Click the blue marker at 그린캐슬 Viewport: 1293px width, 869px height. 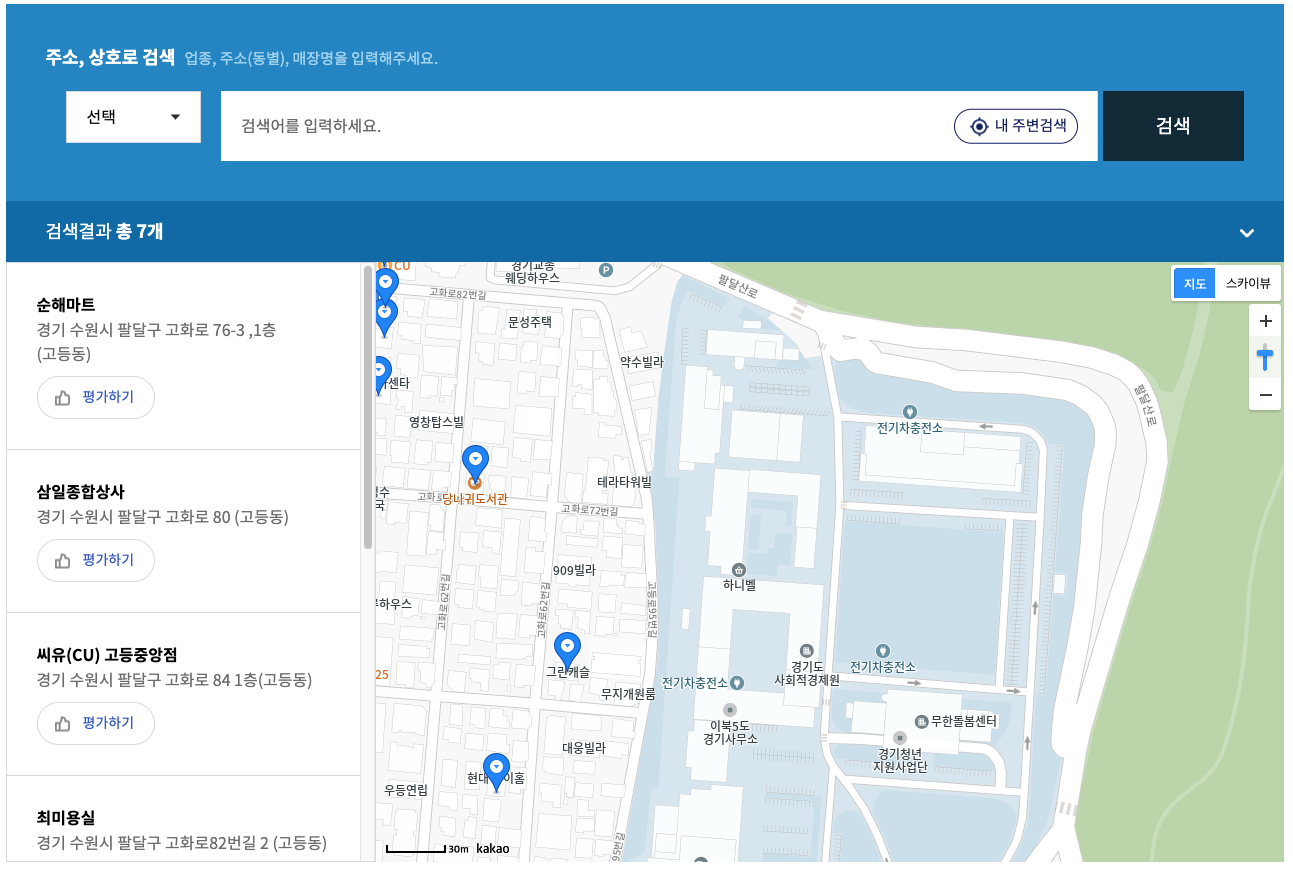(568, 651)
